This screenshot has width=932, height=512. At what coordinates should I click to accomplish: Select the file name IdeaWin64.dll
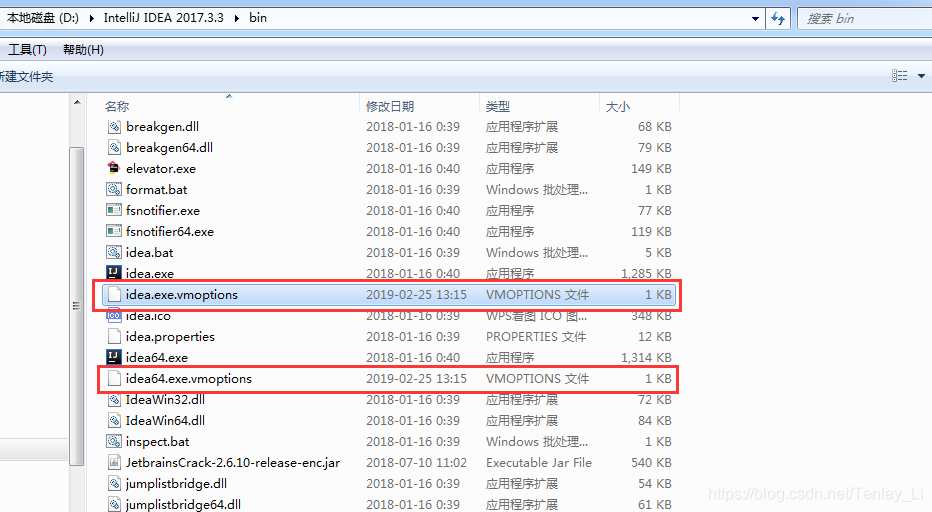(165, 421)
